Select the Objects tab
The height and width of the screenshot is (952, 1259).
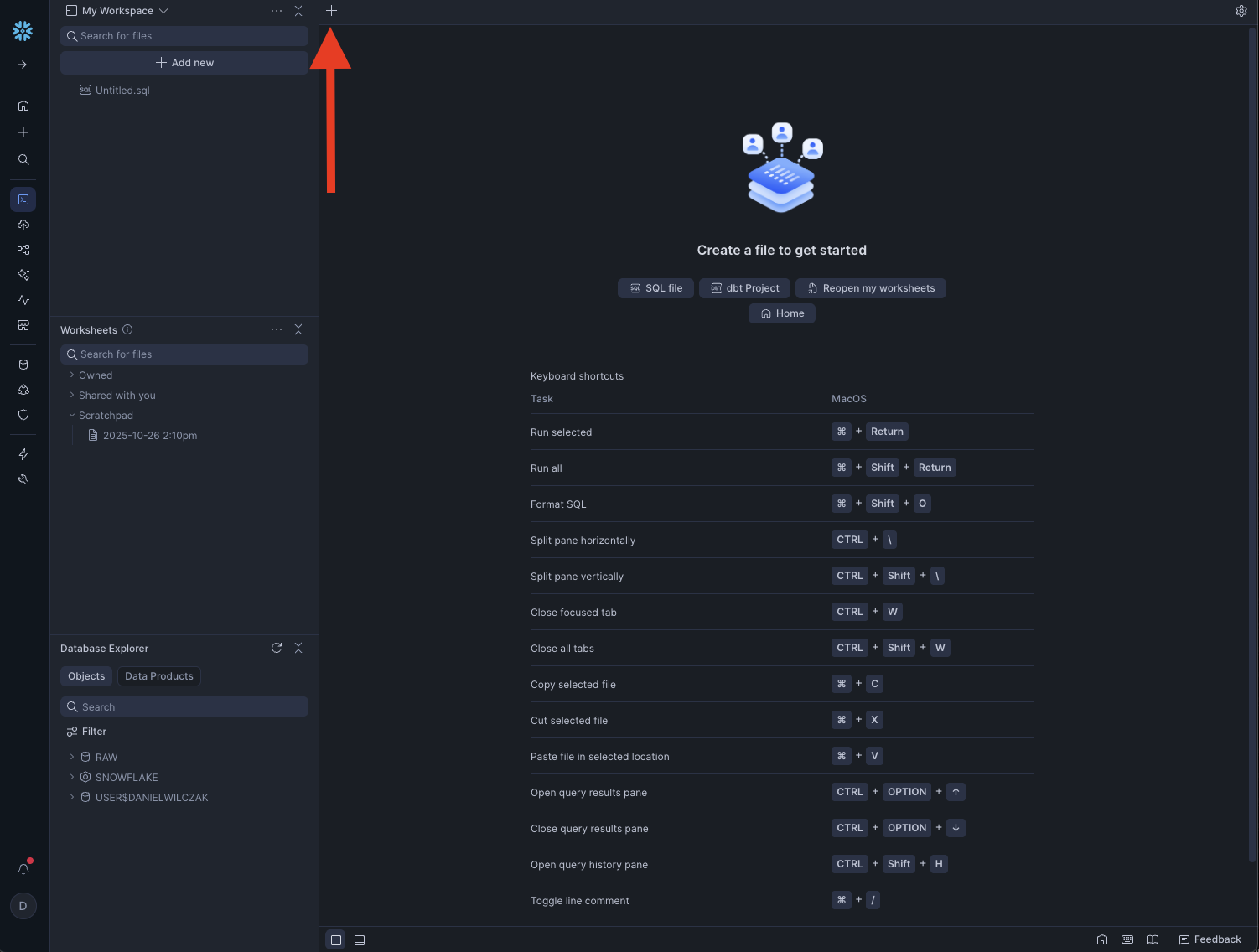click(86, 676)
